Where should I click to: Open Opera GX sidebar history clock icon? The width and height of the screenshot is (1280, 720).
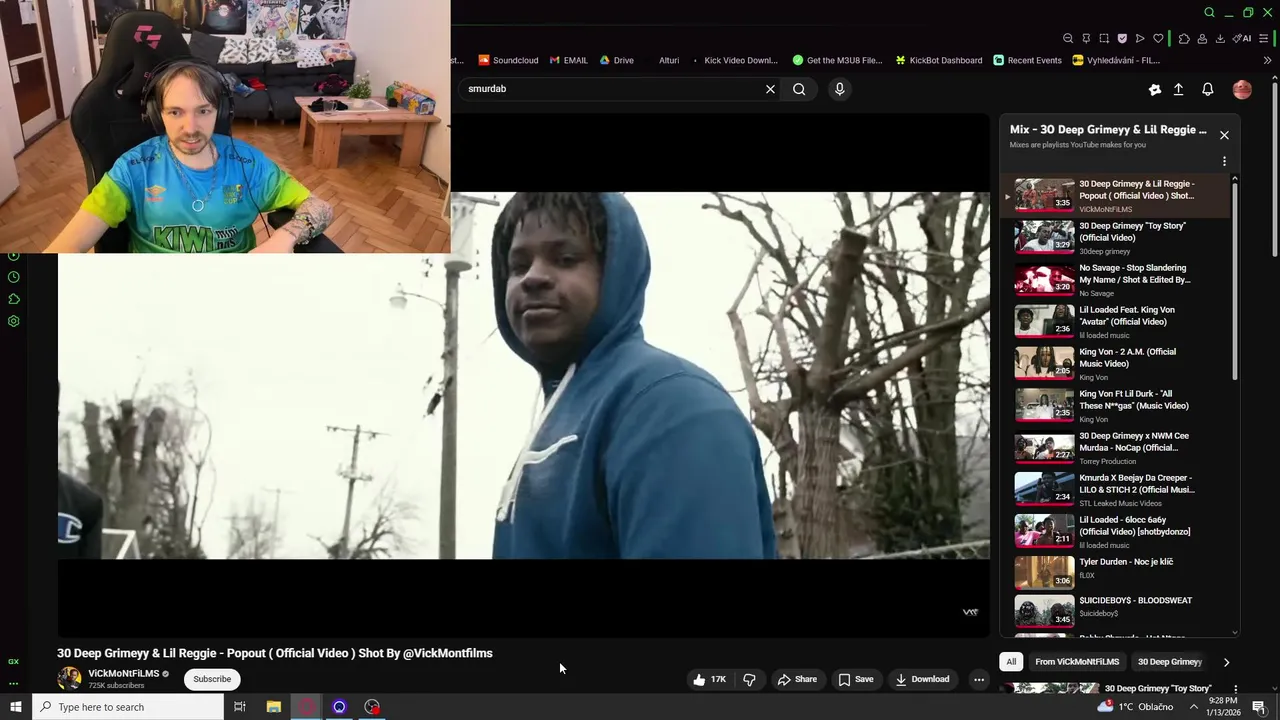pyautogui.click(x=14, y=277)
